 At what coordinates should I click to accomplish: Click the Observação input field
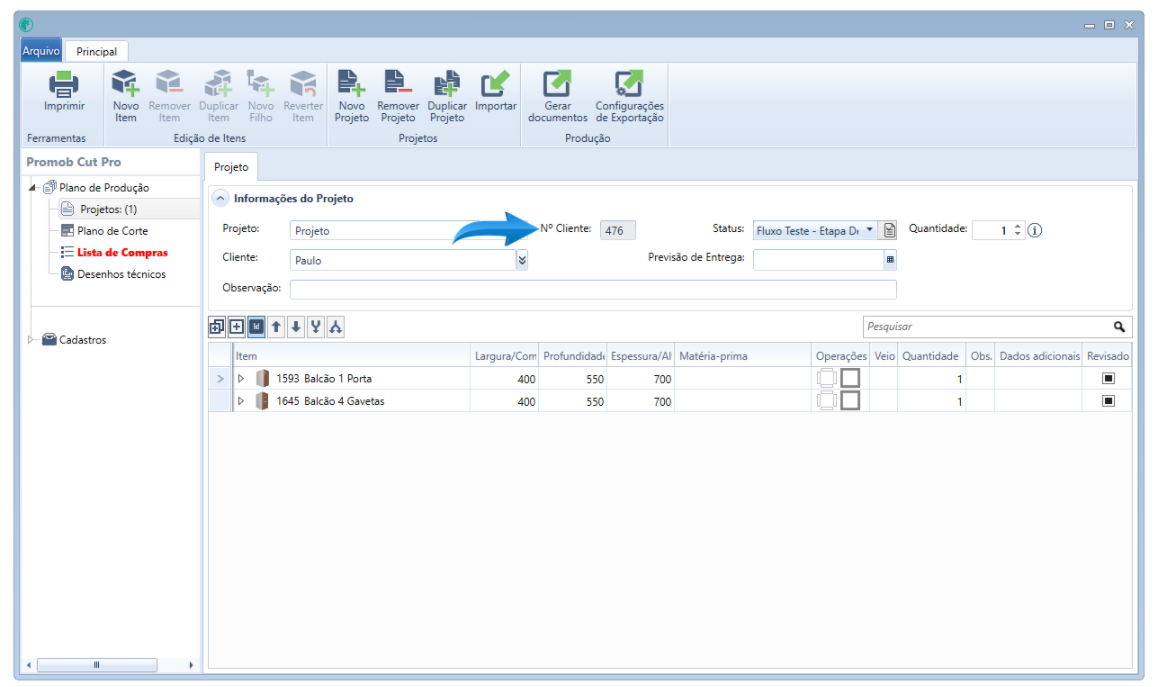[593, 289]
